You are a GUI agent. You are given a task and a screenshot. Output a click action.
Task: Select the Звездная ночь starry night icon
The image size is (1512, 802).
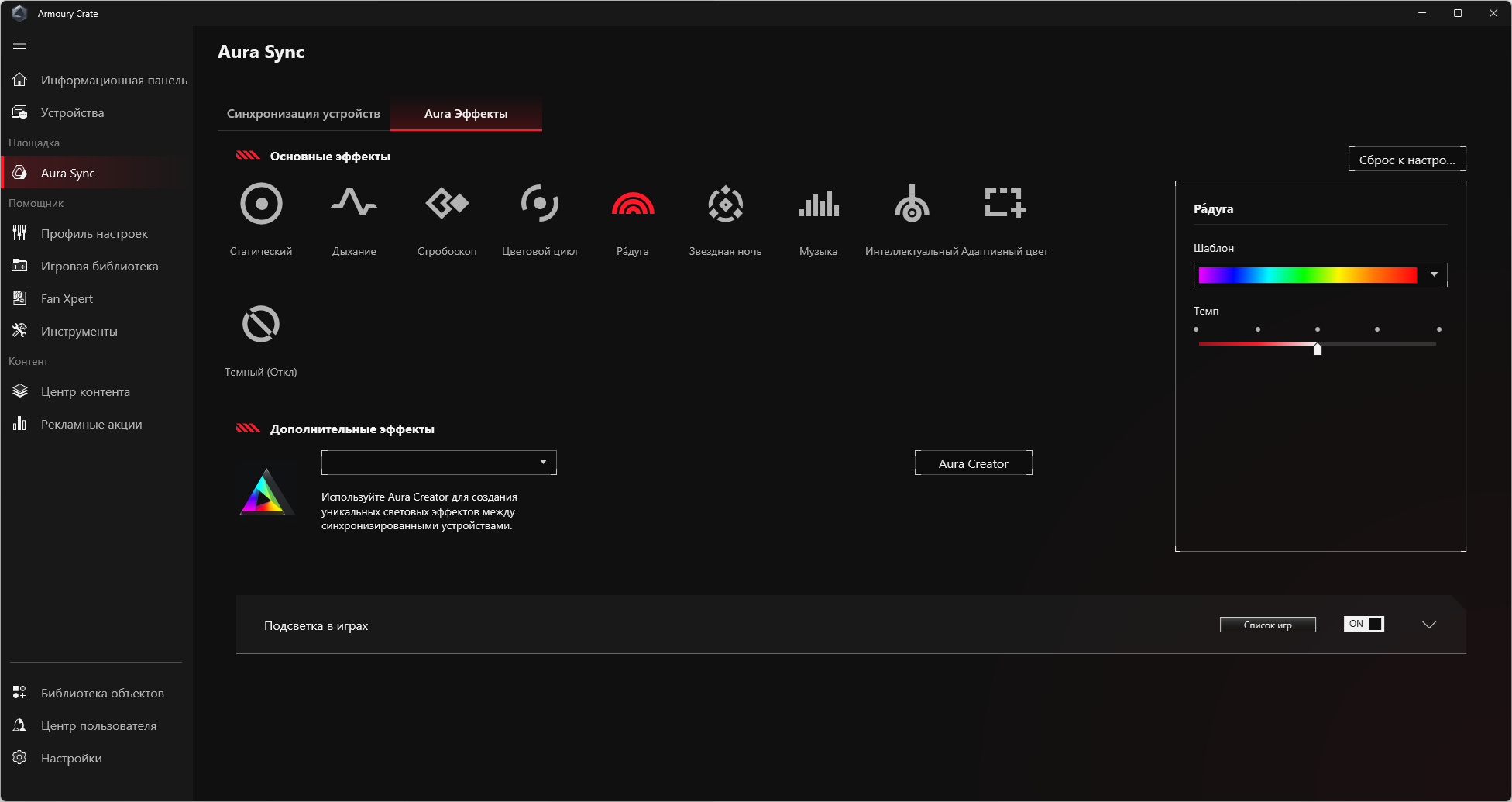click(726, 204)
